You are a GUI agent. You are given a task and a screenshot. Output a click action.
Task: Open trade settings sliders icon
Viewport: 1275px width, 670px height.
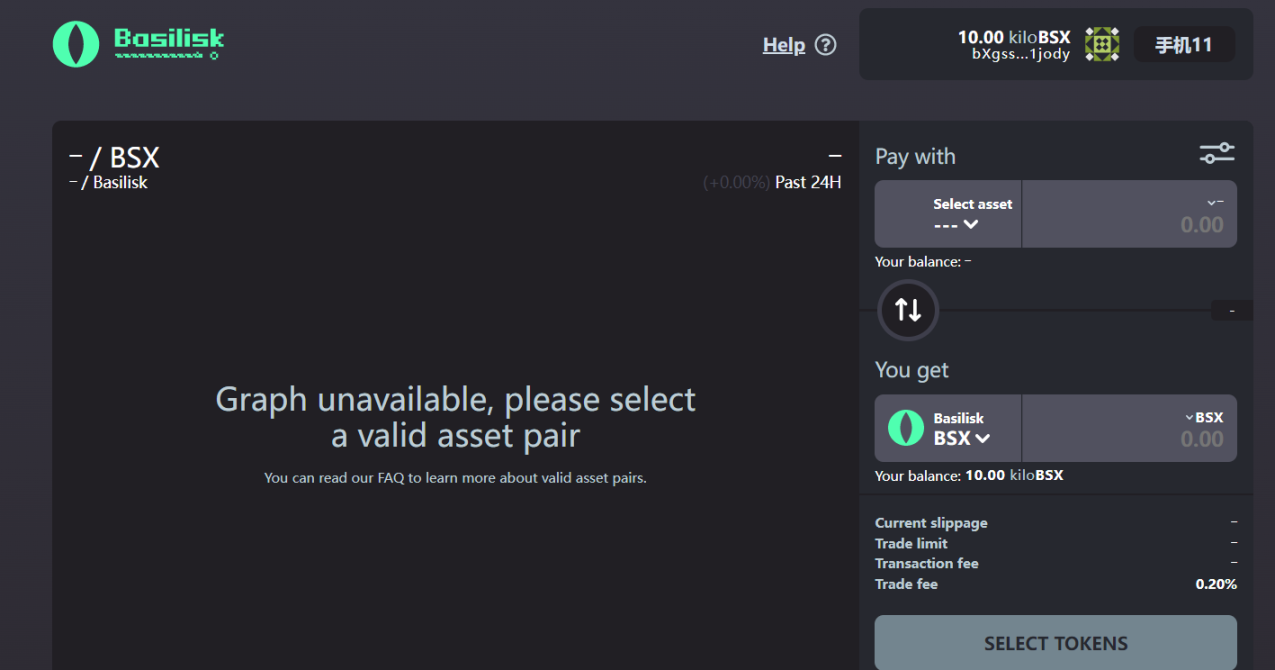coord(1217,154)
